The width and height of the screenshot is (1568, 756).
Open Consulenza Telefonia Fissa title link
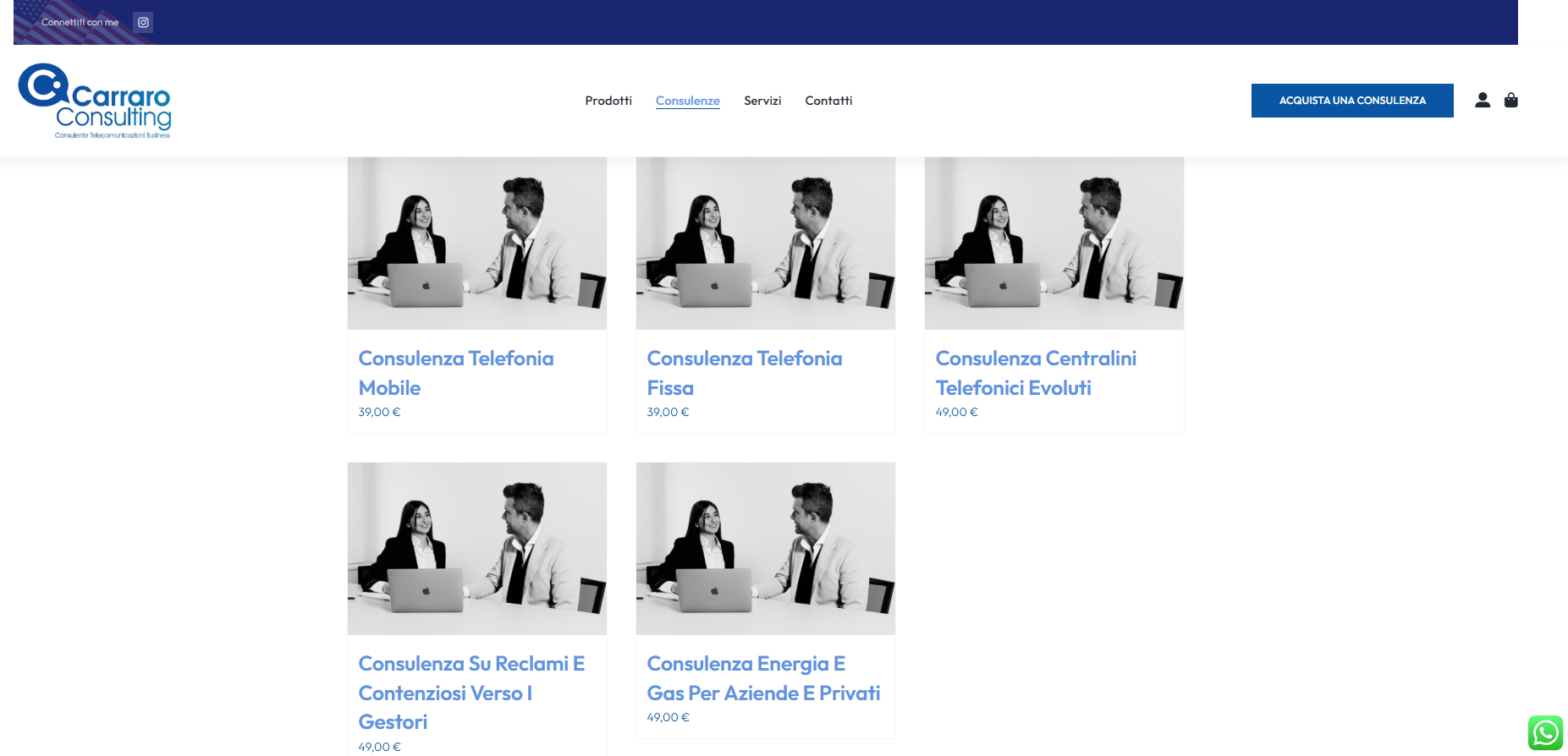pyautogui.click(x=745, y=373)
